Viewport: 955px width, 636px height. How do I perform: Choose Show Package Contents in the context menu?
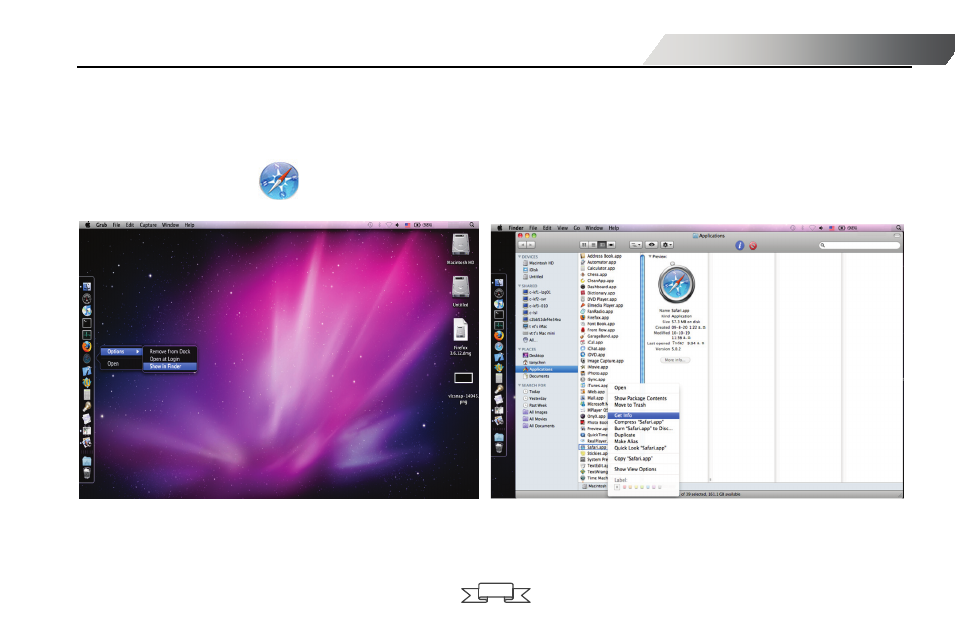640,398
